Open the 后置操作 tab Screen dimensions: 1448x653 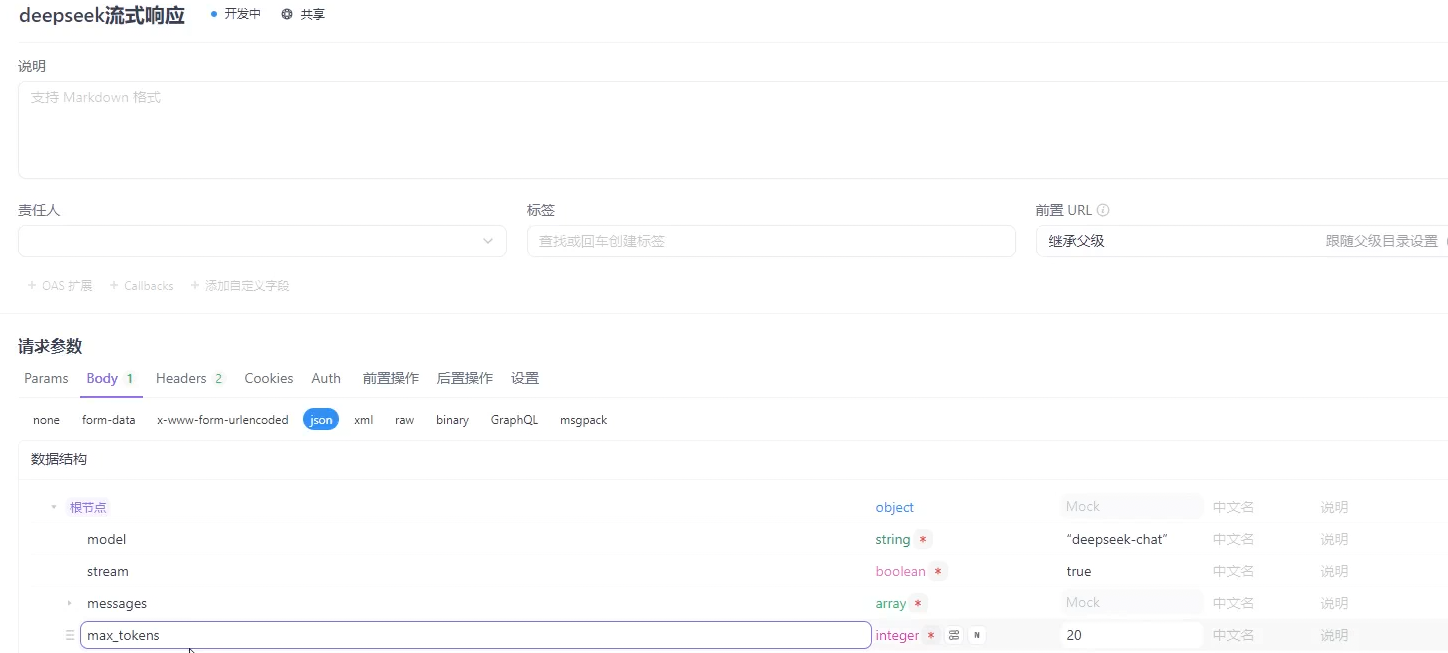pyautogui.click(x=464, y=378)
